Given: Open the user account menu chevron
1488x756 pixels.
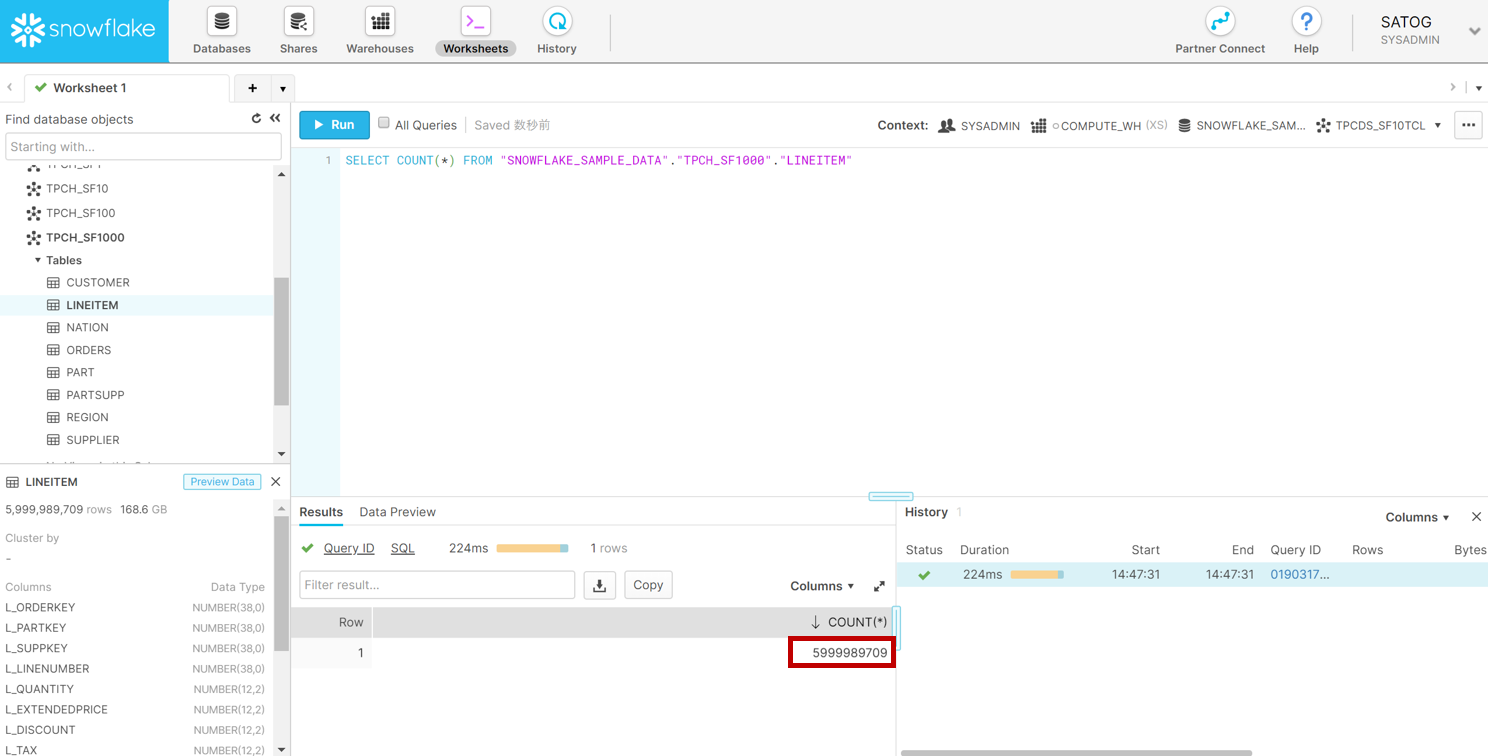Looking at the screenshot, I should point(1474,31).
